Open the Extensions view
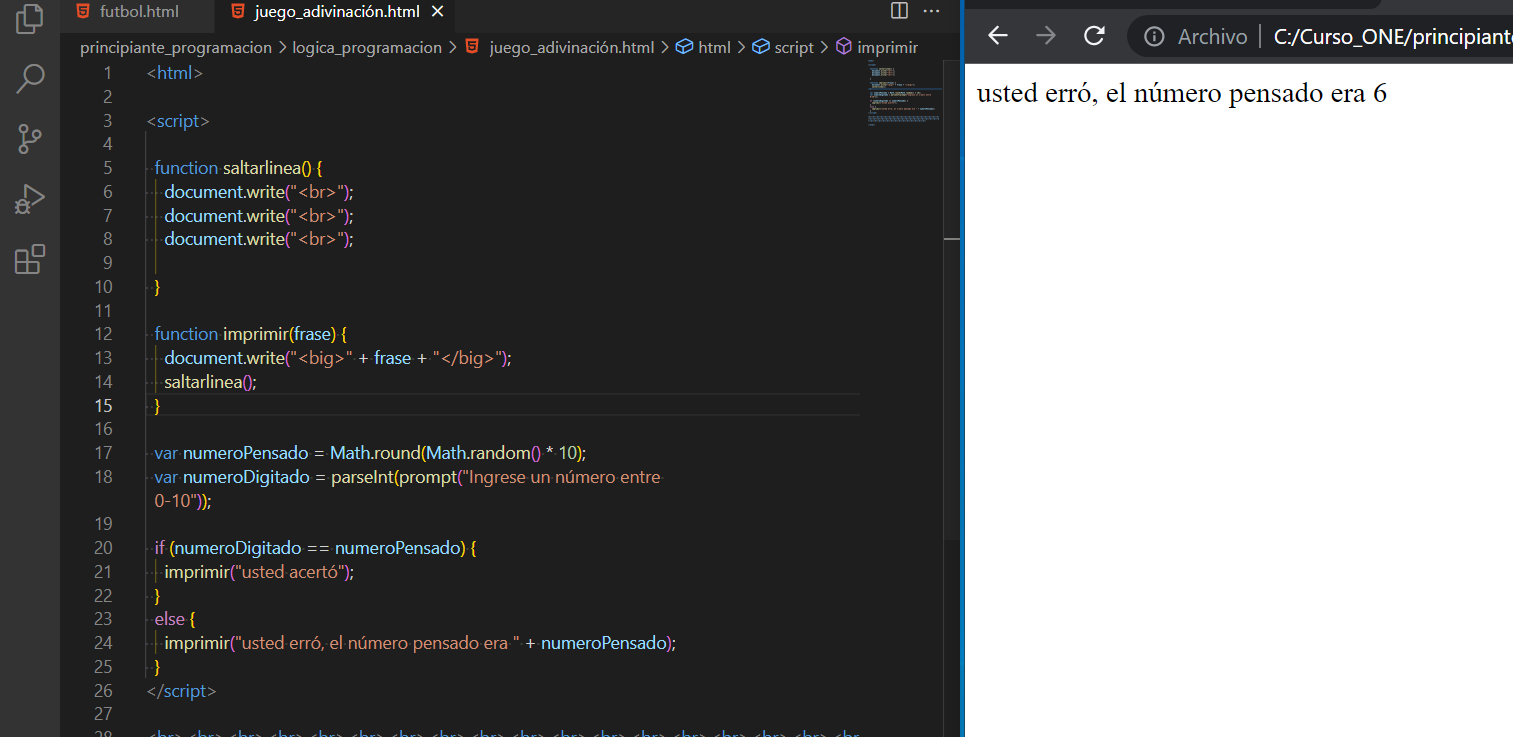This screenshot has height=737, width=1513. pos(30,259)
